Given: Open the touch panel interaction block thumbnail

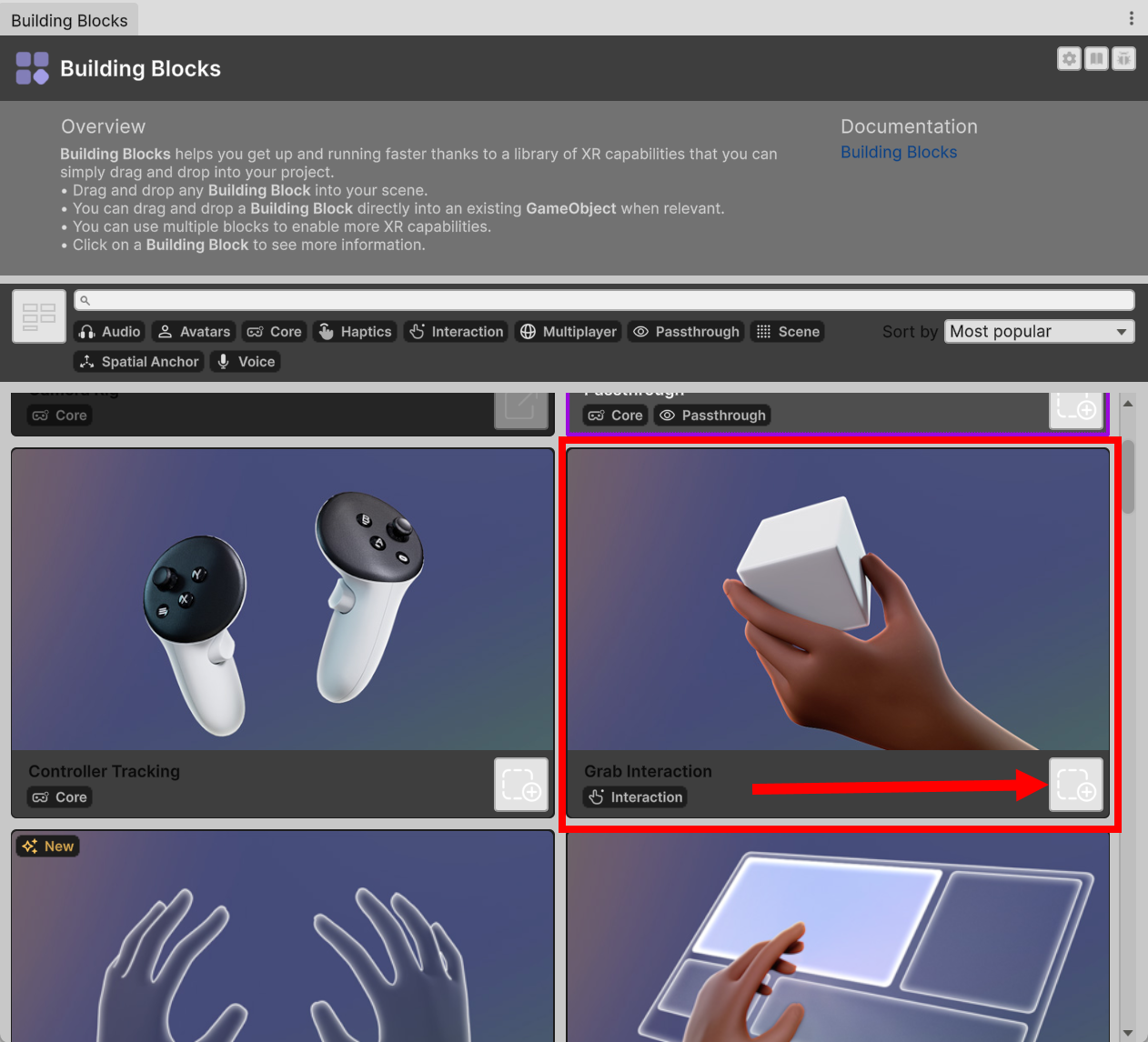Looking at the screenshot, I should (x=838, y=937).
